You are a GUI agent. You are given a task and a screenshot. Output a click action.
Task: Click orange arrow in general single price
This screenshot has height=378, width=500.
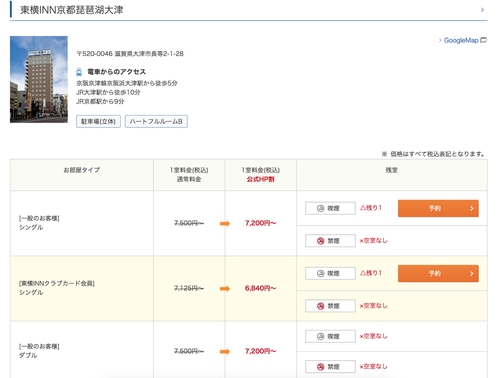(x=225, y=223)
